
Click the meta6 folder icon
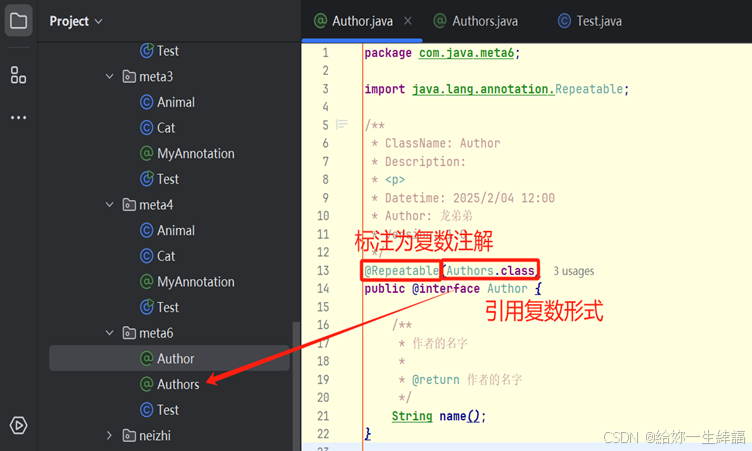pyautogui.click(x=129, y=332)
